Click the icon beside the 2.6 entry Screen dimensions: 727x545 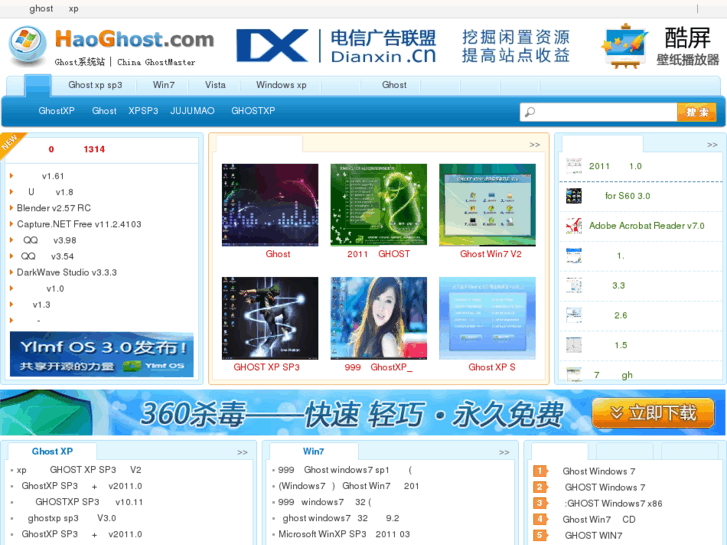pyautogui.click(x=574, y=315)
